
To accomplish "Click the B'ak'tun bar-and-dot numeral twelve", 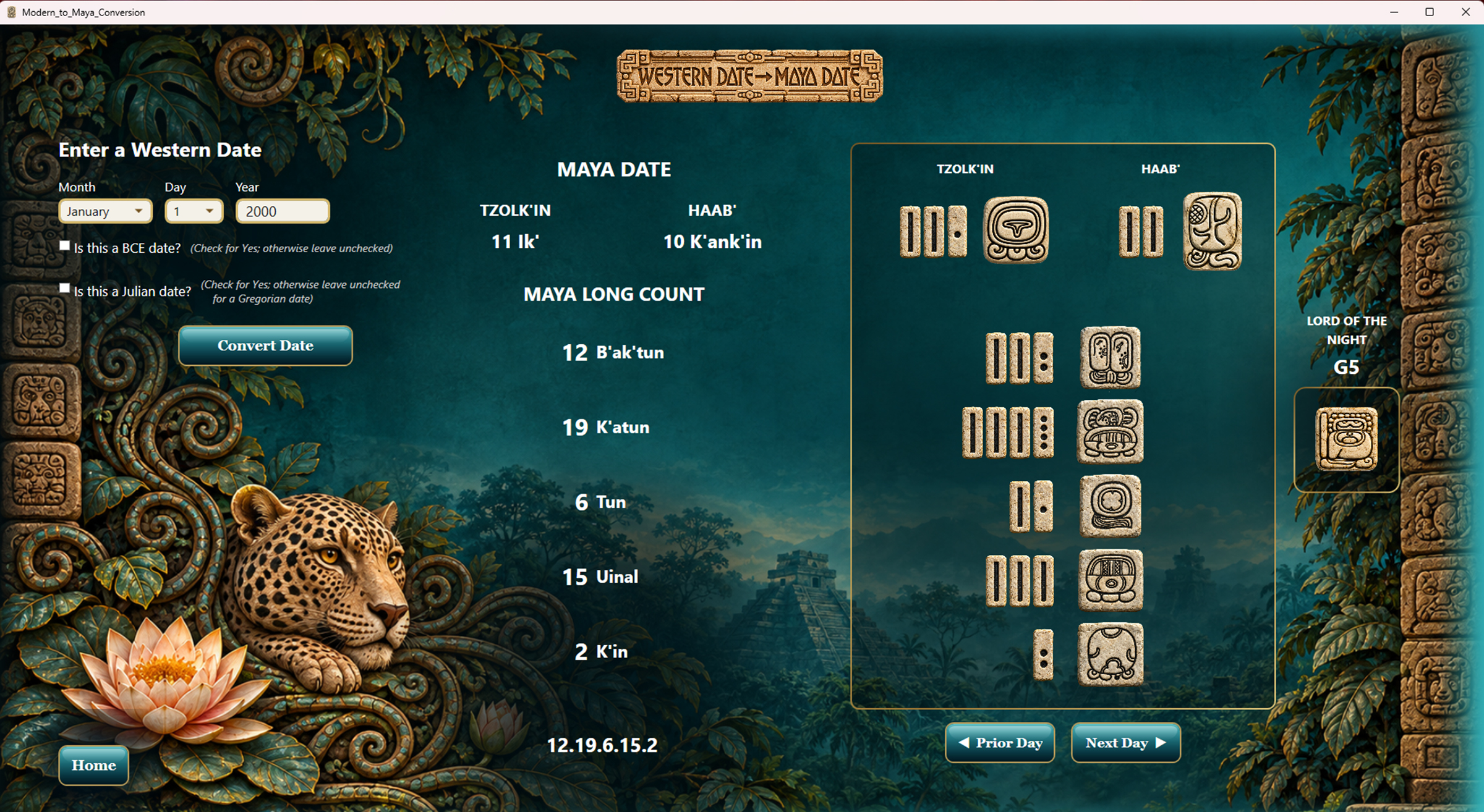I will click(x=1020, y=358).
